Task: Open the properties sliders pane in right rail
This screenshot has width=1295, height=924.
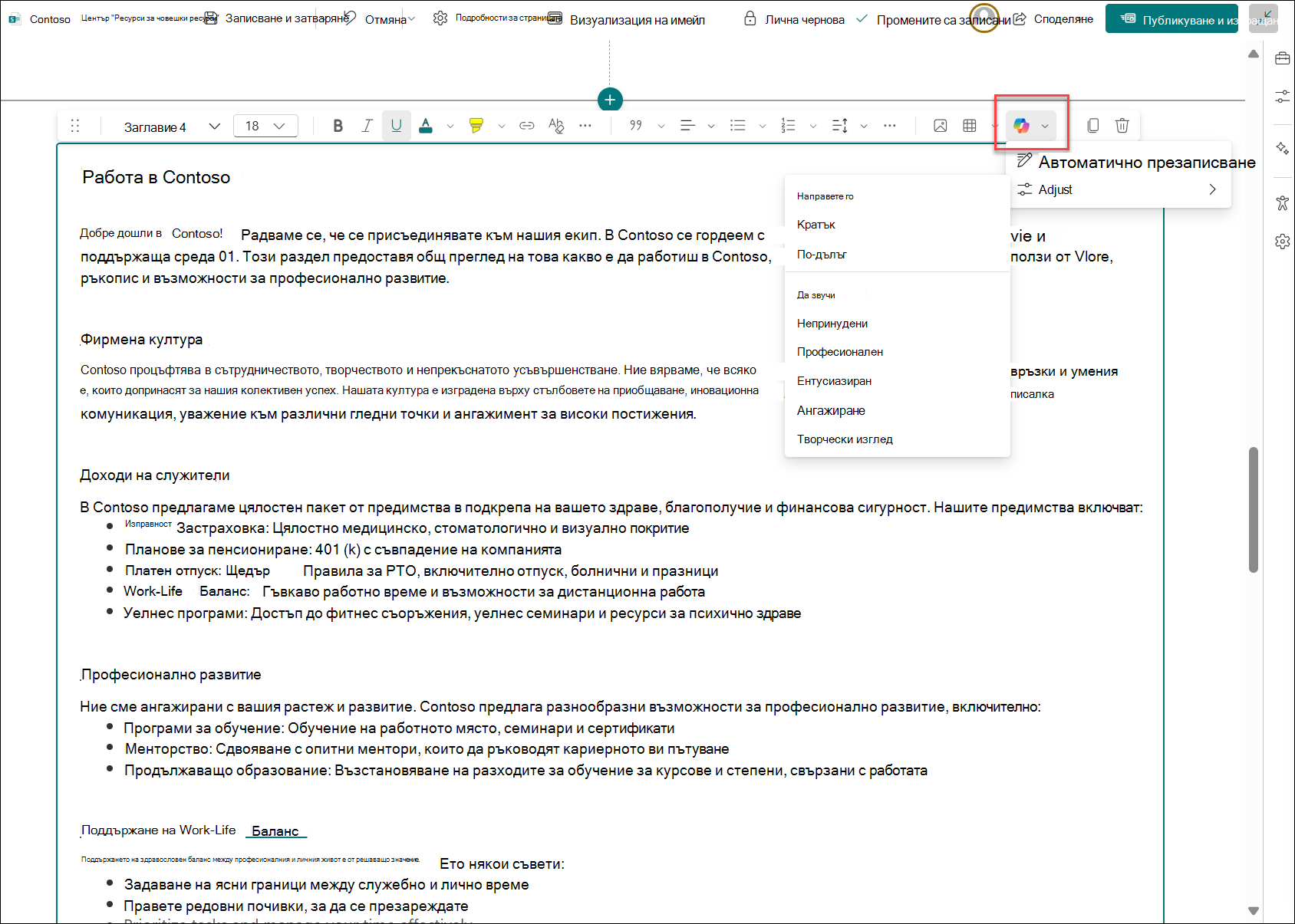Action: tap(1282, 97)
